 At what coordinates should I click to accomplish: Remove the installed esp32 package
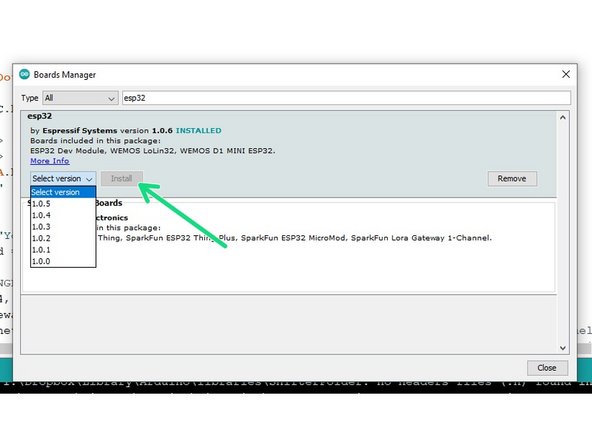coord(512,179)
